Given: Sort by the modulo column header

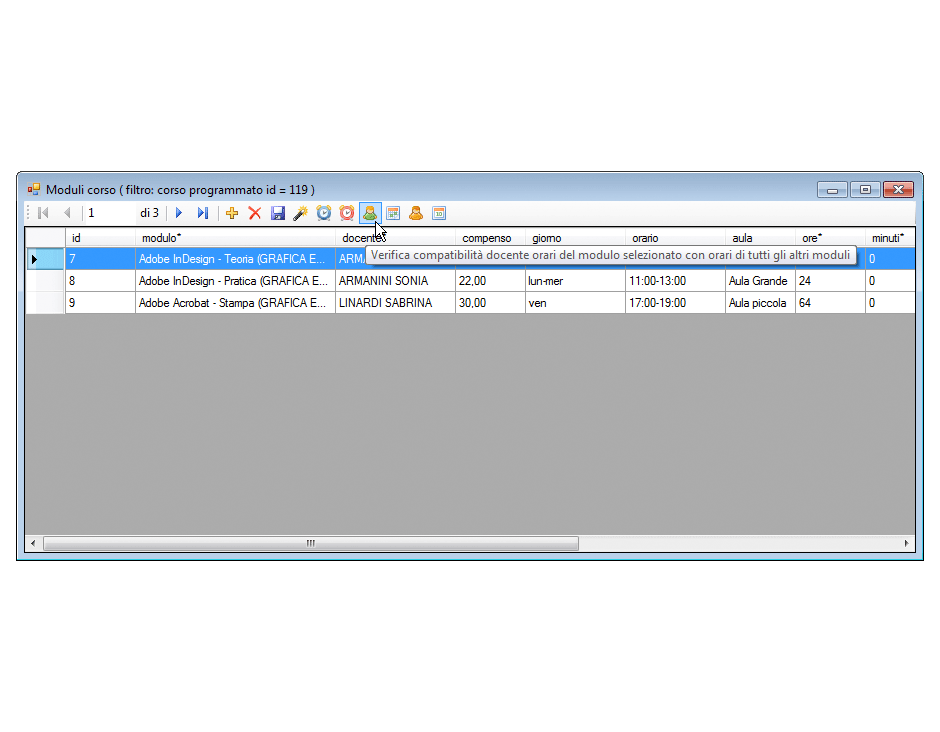Looking at the screenshot, I should tap(235, 238).
